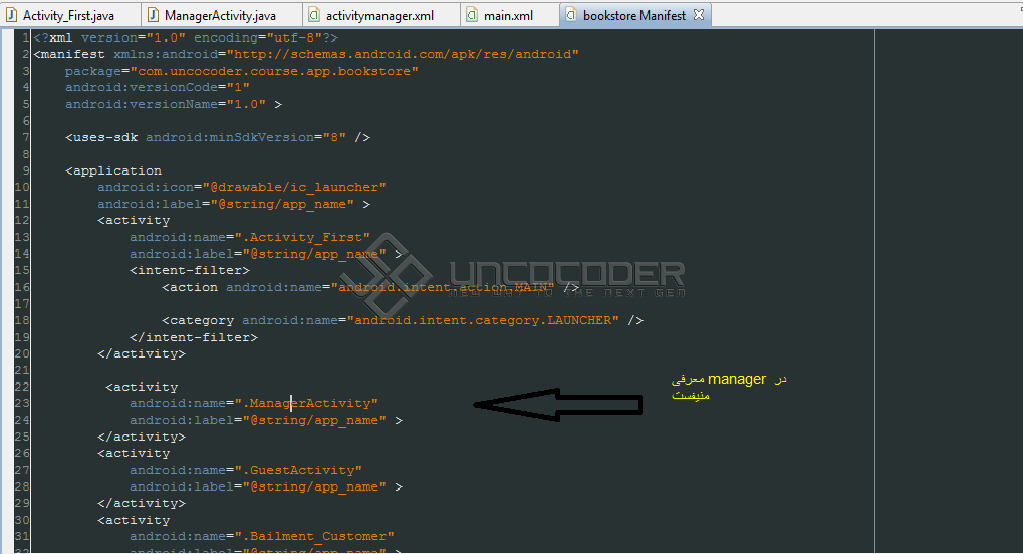
Task: Click the </intent-filter> closing tag
Action: click(194, 337)
